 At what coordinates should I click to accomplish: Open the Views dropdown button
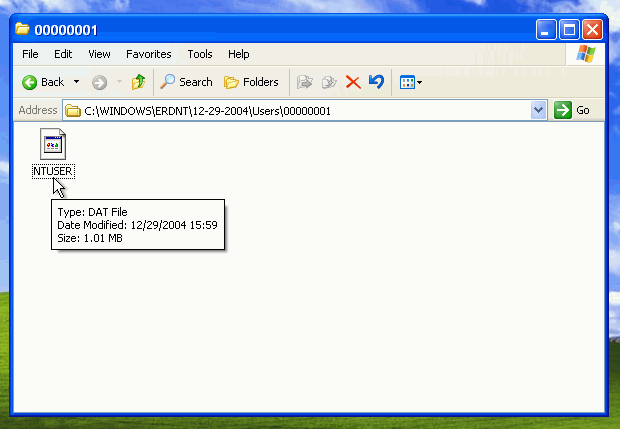[x=410, y=82]
